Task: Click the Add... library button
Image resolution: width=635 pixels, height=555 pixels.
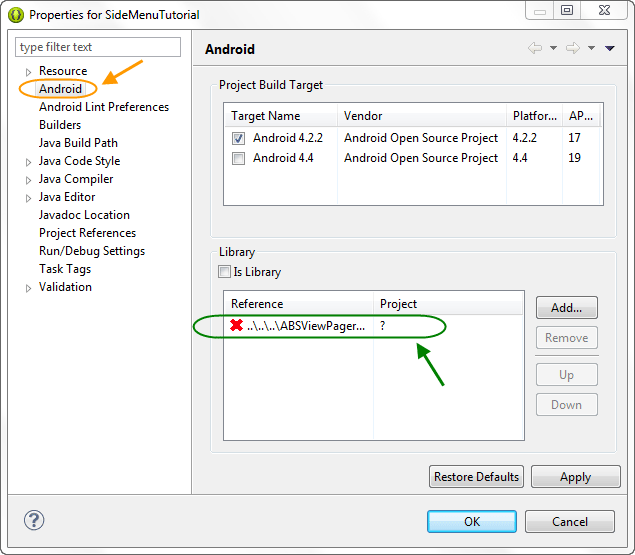Action: [567, 308]
